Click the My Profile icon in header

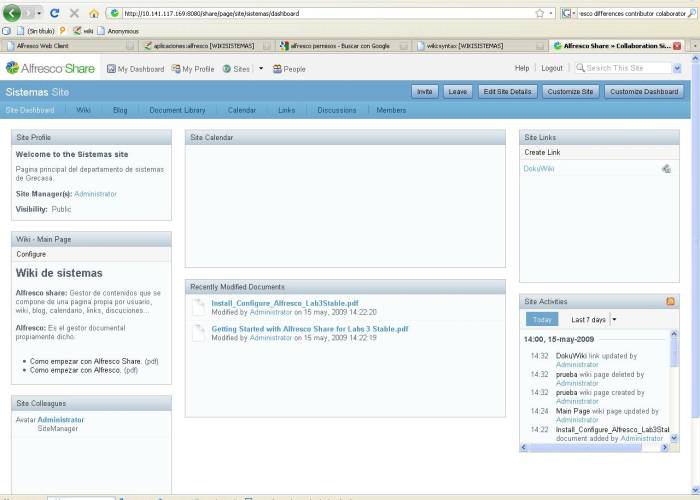click(175, 69)
